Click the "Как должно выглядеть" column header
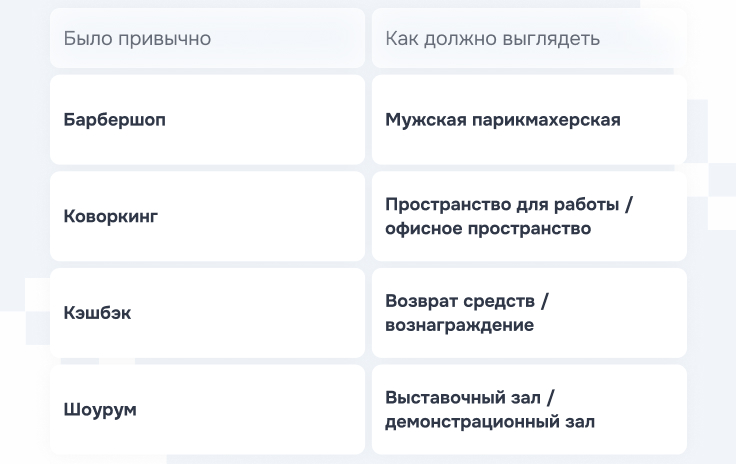Image resolution: width=736 pixels, height=464 pixels. coord(492,39)
